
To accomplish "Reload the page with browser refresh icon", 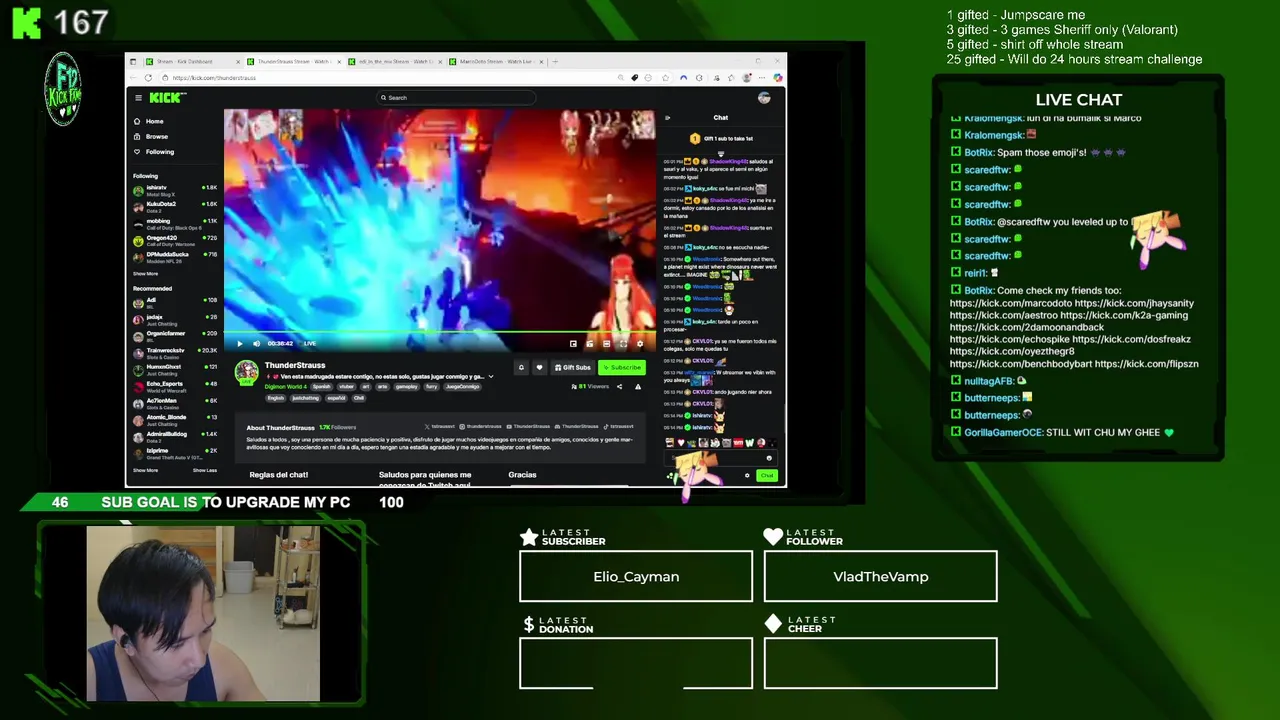I will (148, 77).
